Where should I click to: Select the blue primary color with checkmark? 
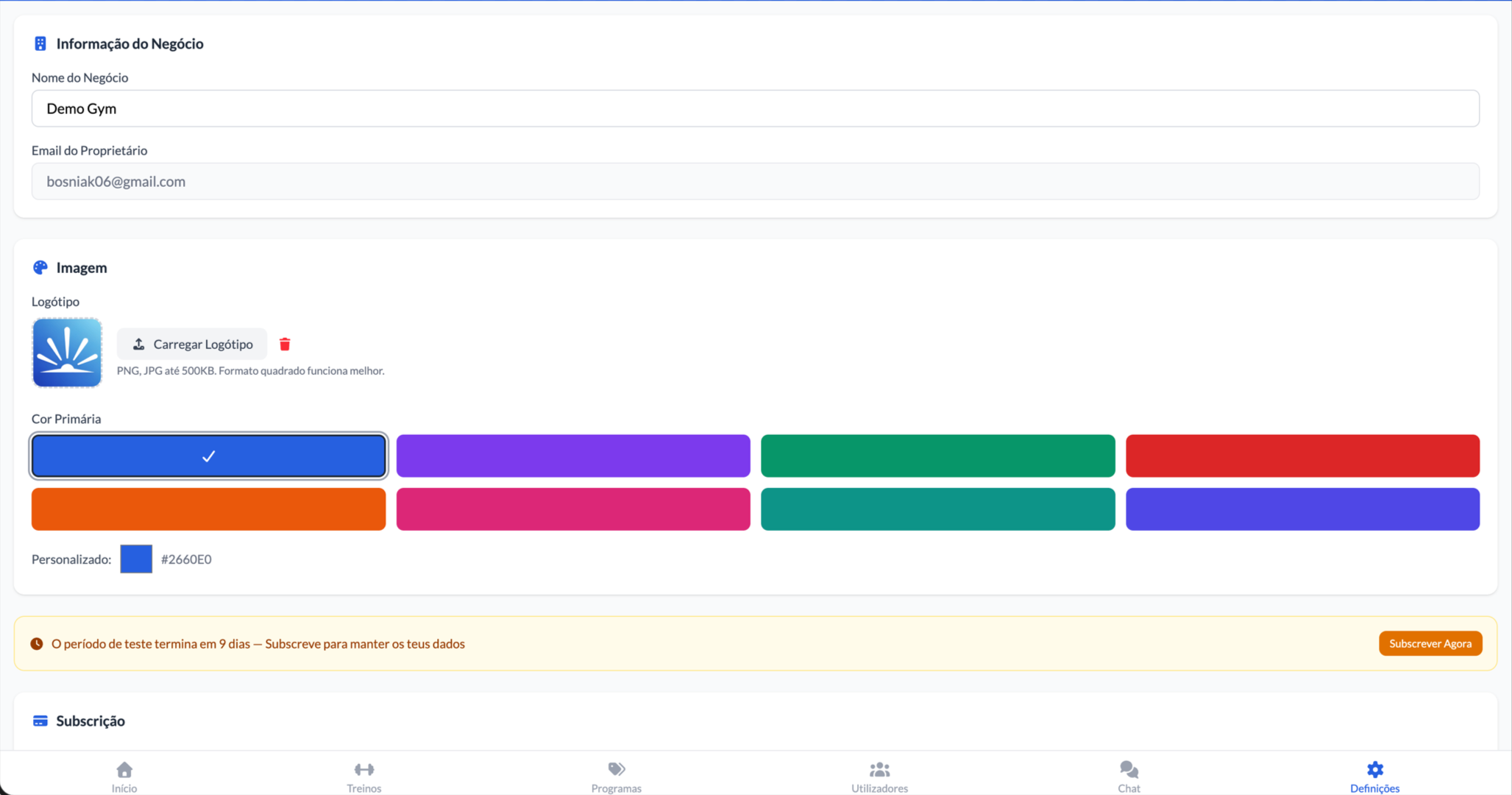(208, 456)
